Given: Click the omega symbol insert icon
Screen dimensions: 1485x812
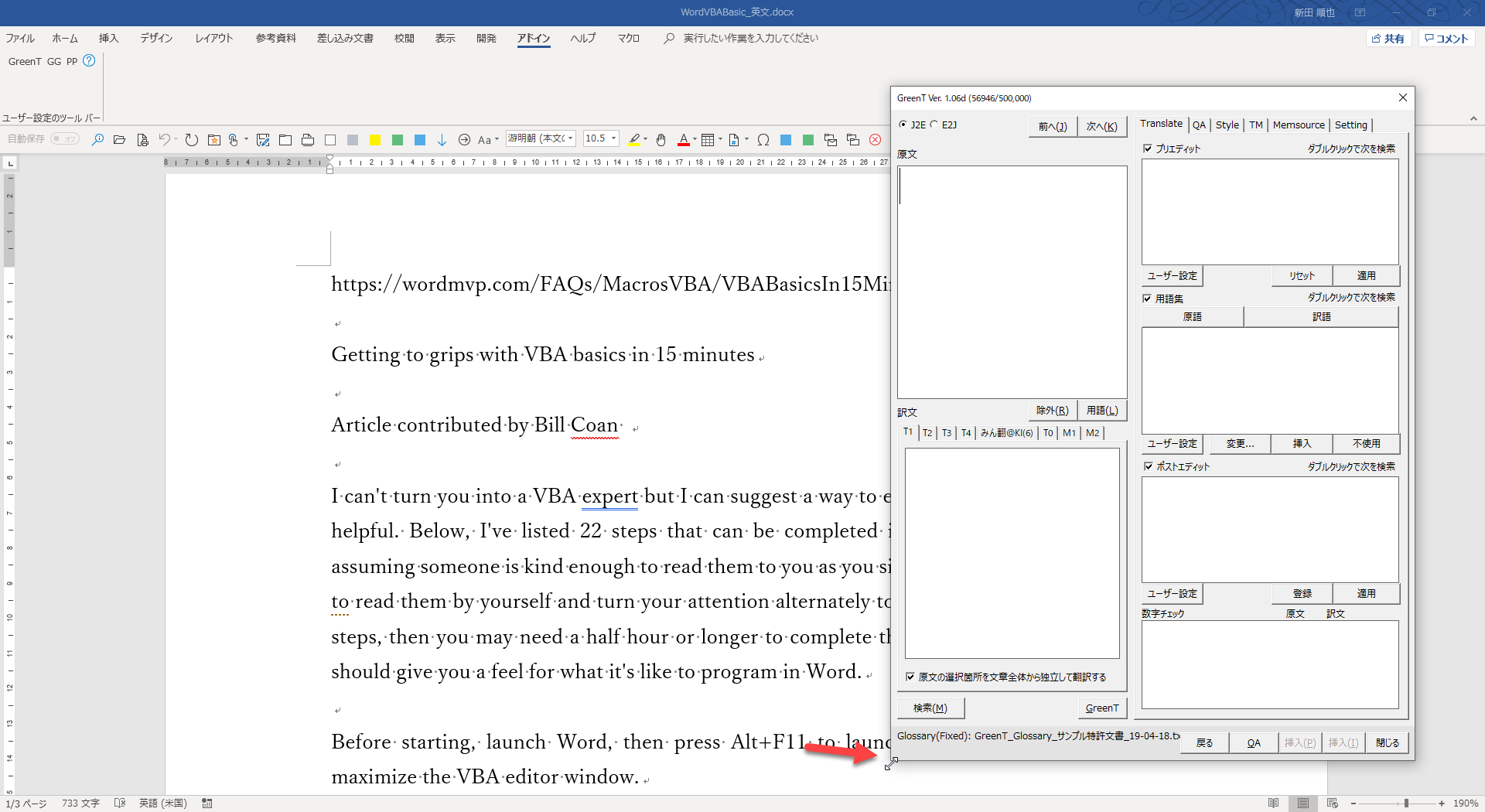Looking at the screenshot, I should pyautogui.click(x=763, y=140).
